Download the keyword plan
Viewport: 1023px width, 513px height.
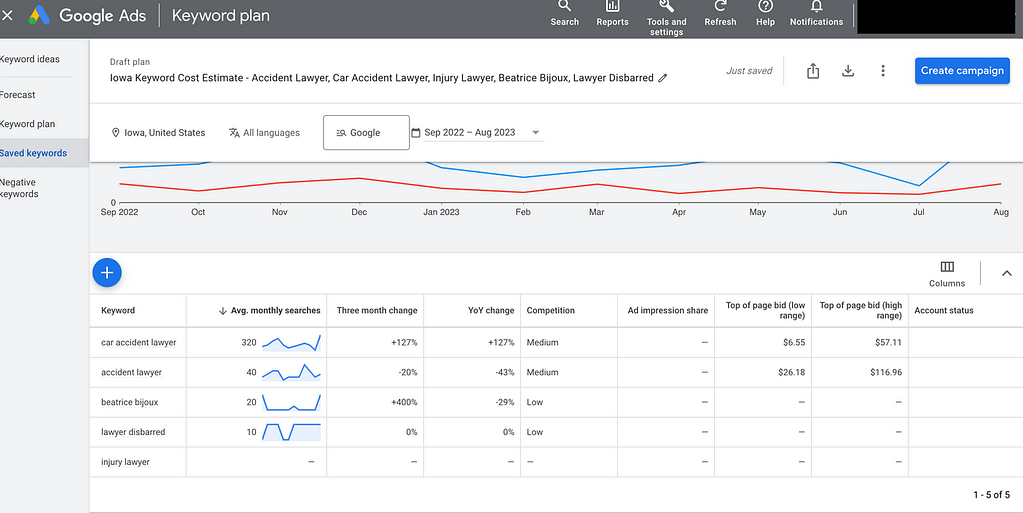847,70
